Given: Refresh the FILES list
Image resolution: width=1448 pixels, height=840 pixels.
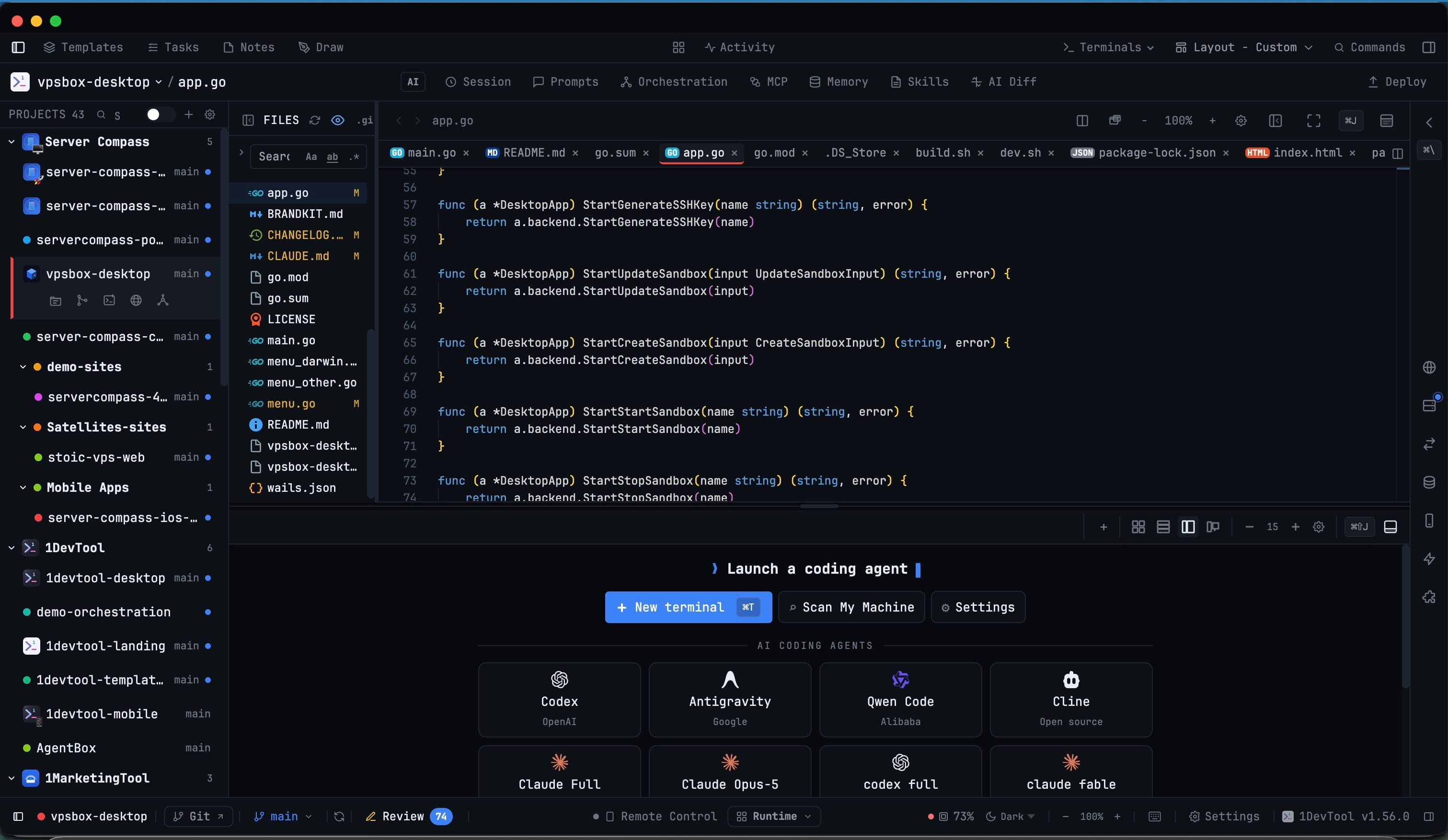Looking at the screenshot, I should [314, 120].
